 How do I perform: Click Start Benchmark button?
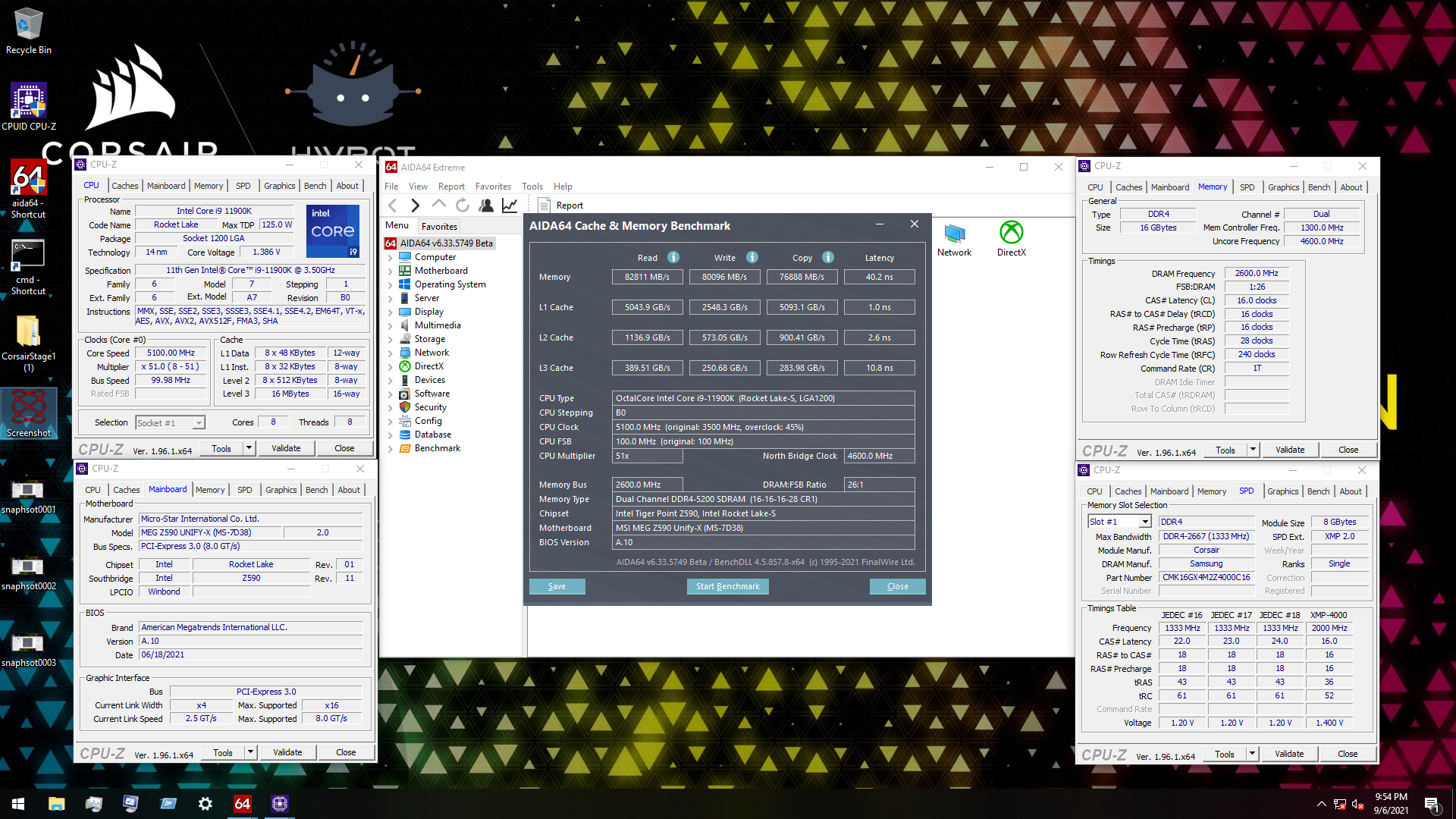tap(727, 586)
